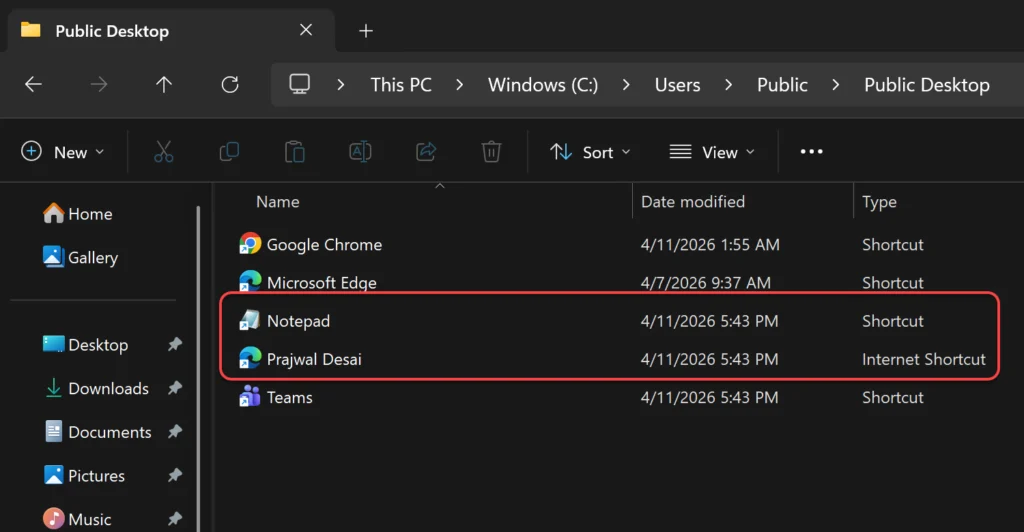1024x532 pixels.
Task: Open Documents in navigation pane
Action: (98, 431)
